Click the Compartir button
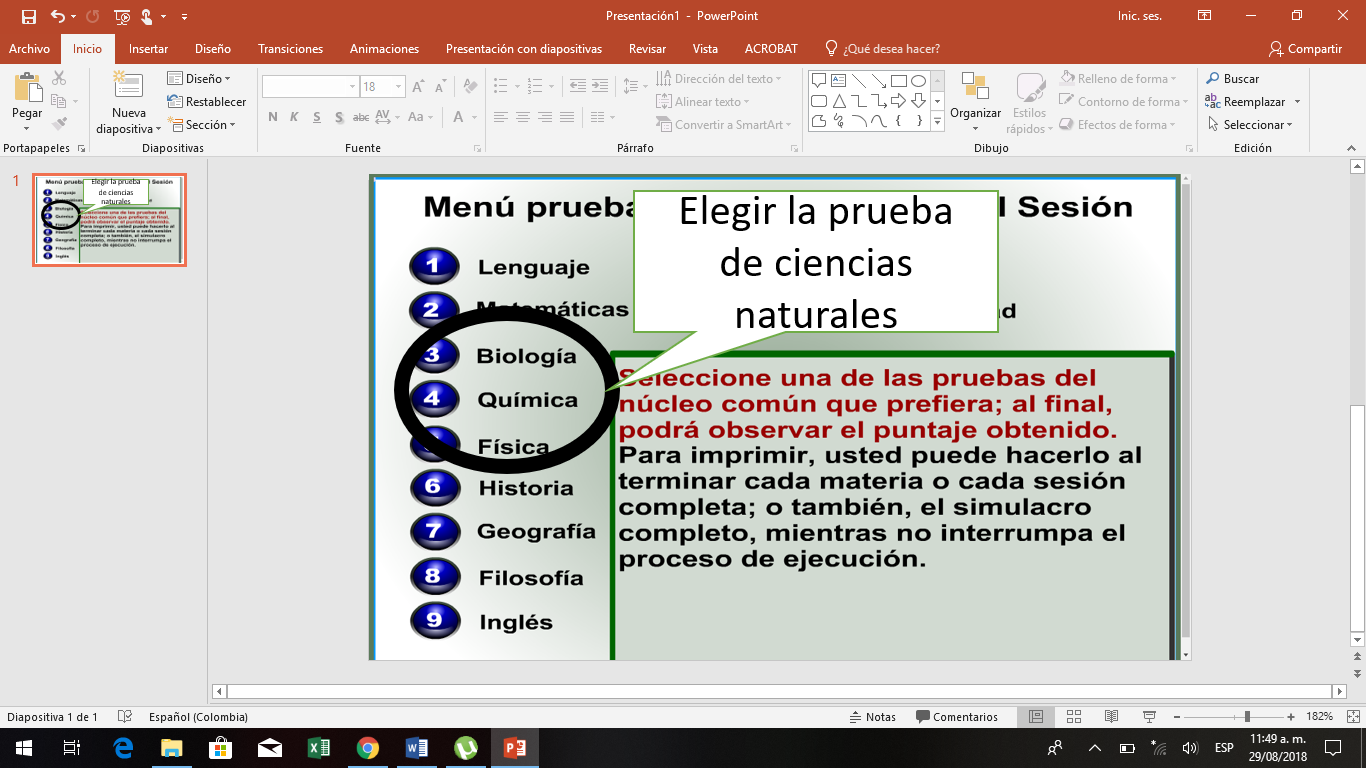Viewport: 1366px width, 768px height. click(x=1305, y=49)
